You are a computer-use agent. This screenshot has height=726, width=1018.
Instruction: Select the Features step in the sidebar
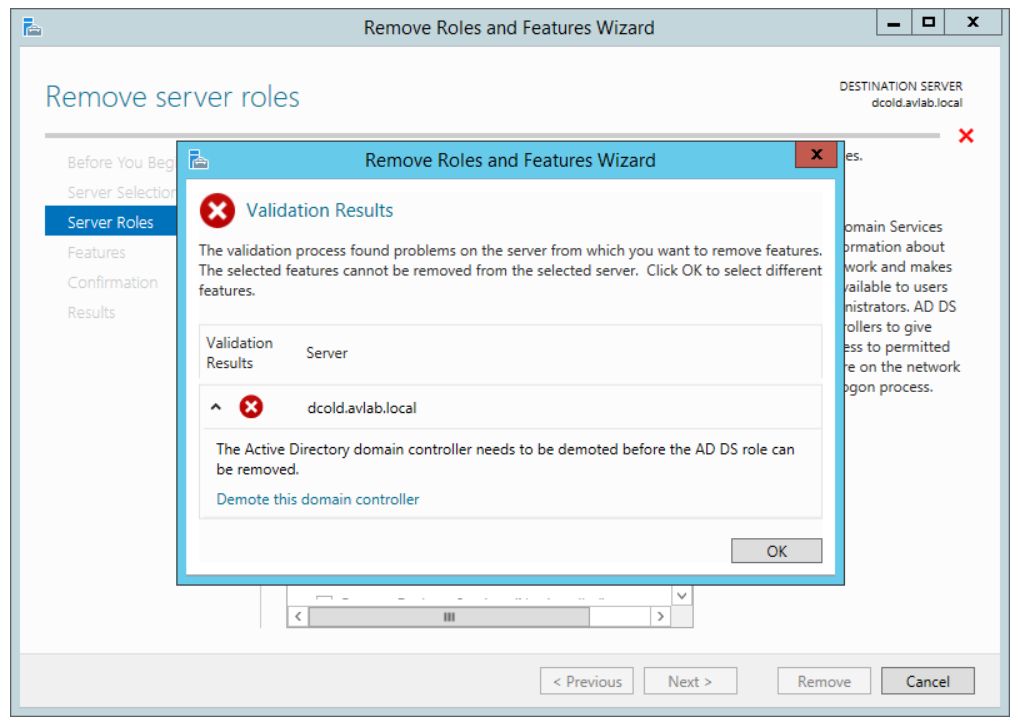(x=96, y=252)
